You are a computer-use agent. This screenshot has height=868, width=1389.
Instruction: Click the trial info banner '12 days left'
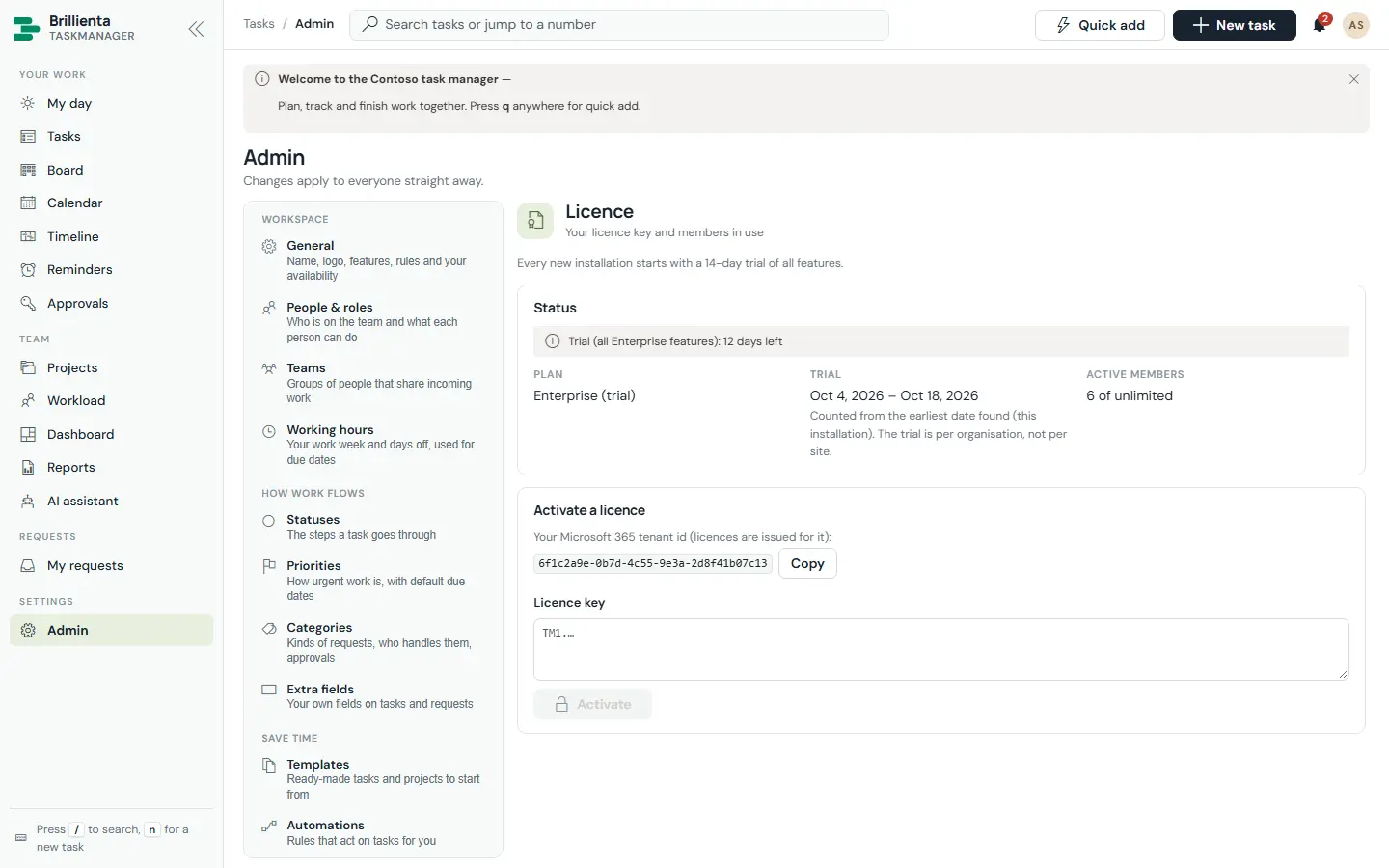[x=941, y=341]
